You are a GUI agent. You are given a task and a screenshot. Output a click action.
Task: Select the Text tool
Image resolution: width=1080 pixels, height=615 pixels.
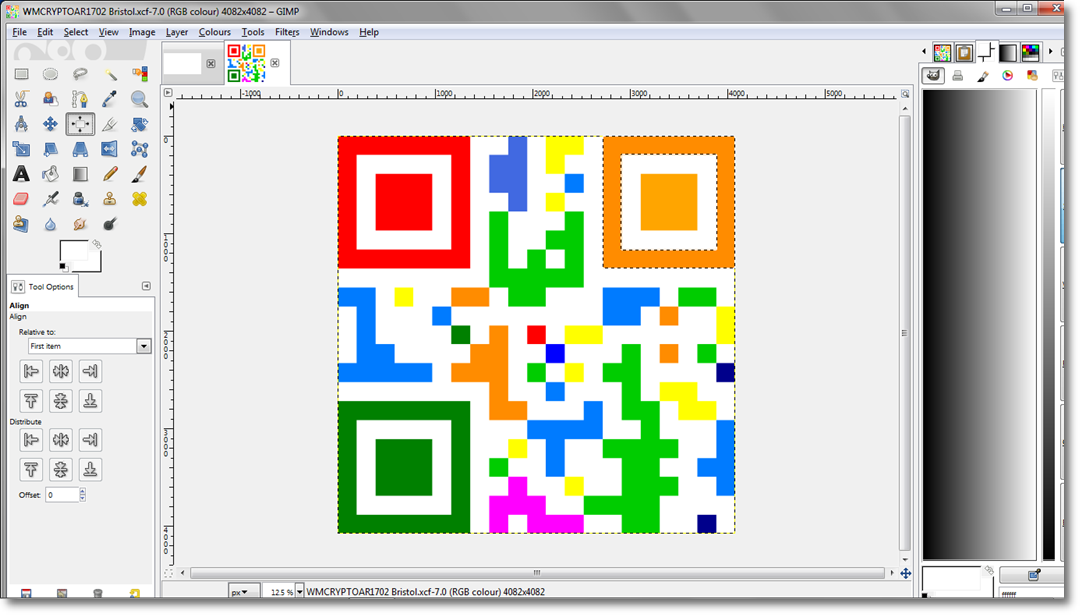click(x=21, y=174)
